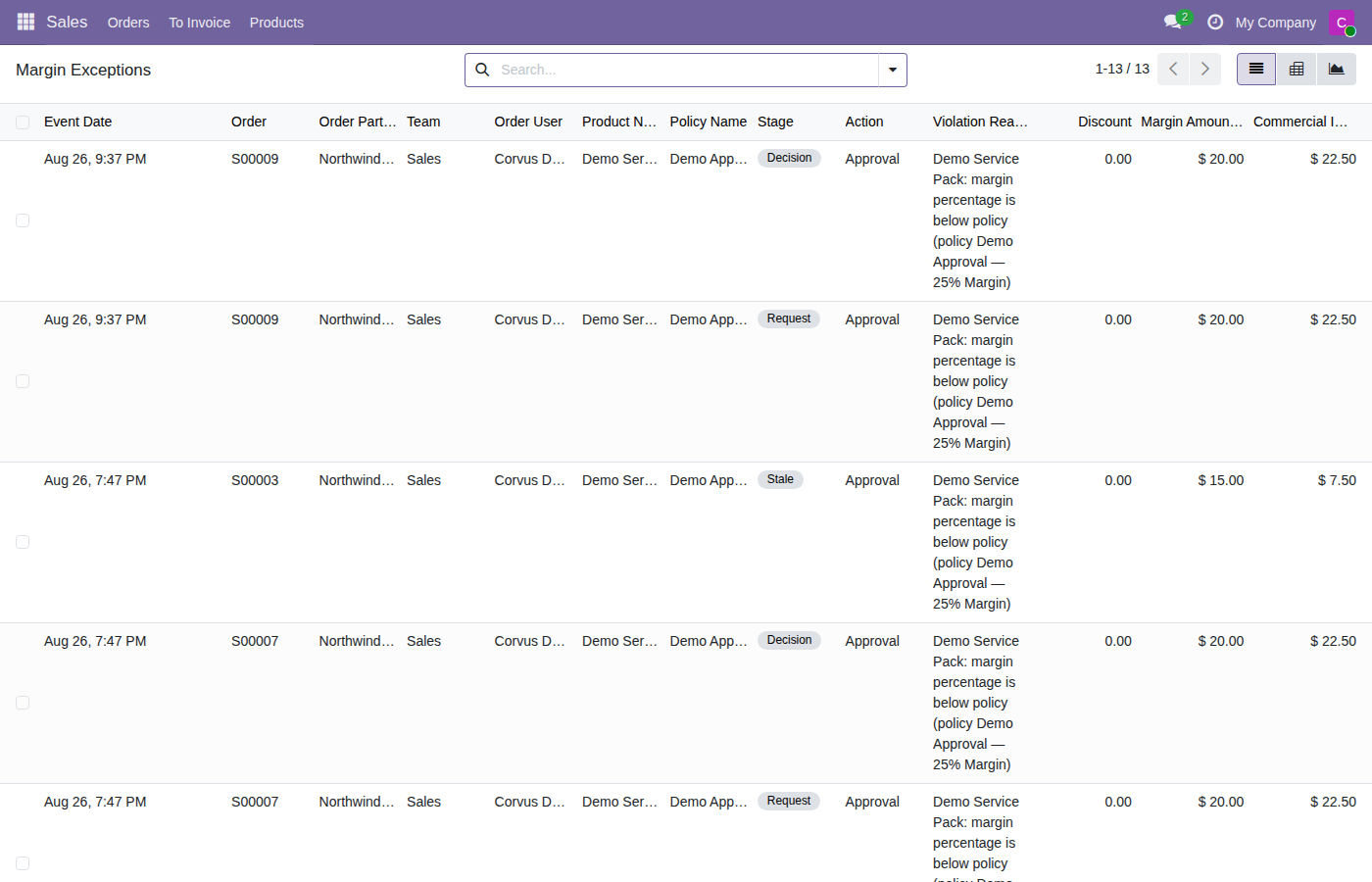Sort by Policy Name column header
The width and height of the screenshot is (1372, 882).
coord(708,122)
